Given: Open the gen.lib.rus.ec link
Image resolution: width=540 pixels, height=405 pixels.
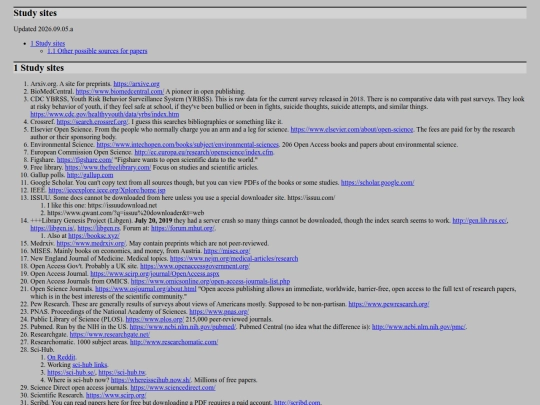Looking at the screenshot, I should click(x=480, y=220).
